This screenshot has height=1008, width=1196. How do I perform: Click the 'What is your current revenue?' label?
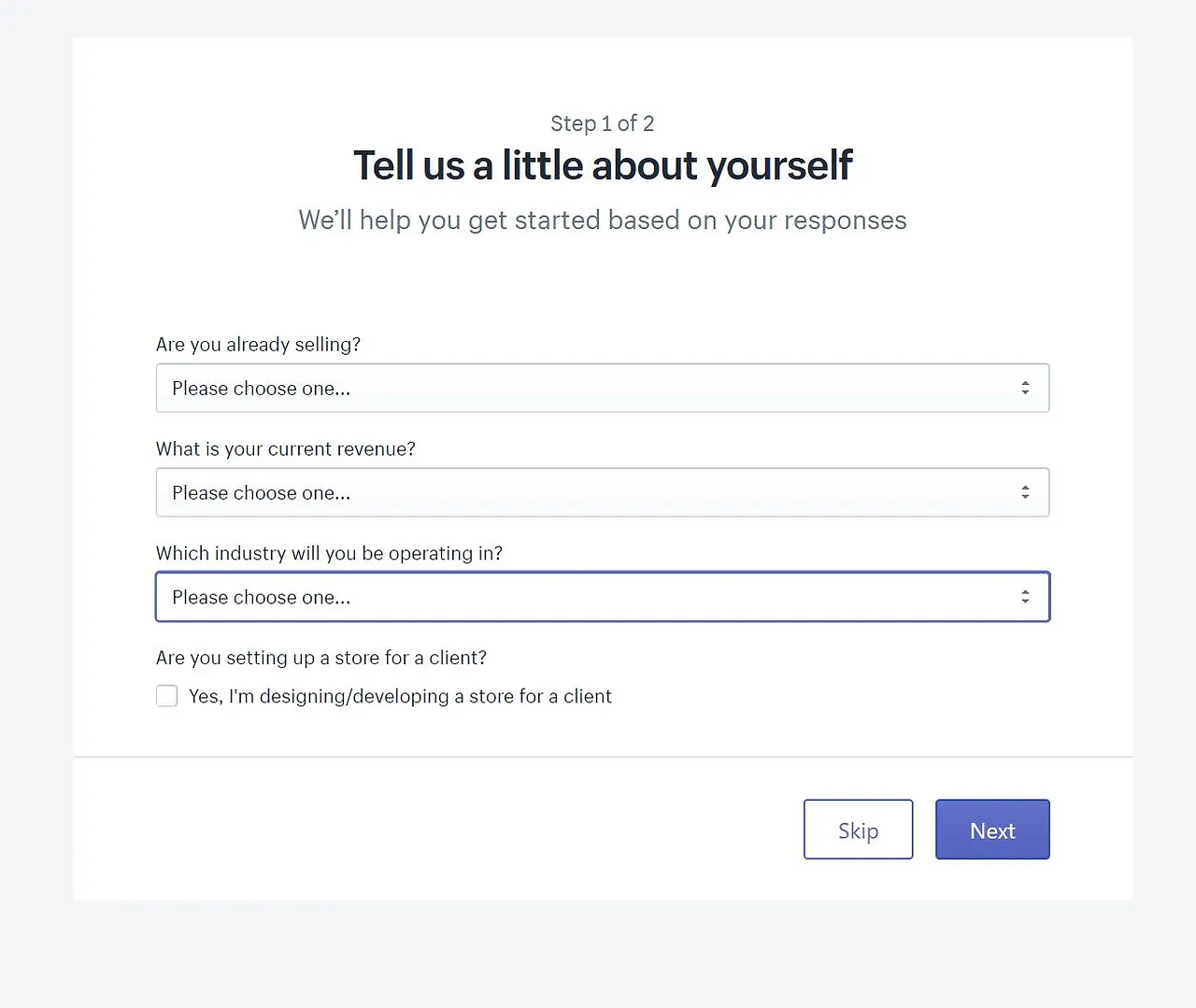pyautogui.click(x=285, y=449)
